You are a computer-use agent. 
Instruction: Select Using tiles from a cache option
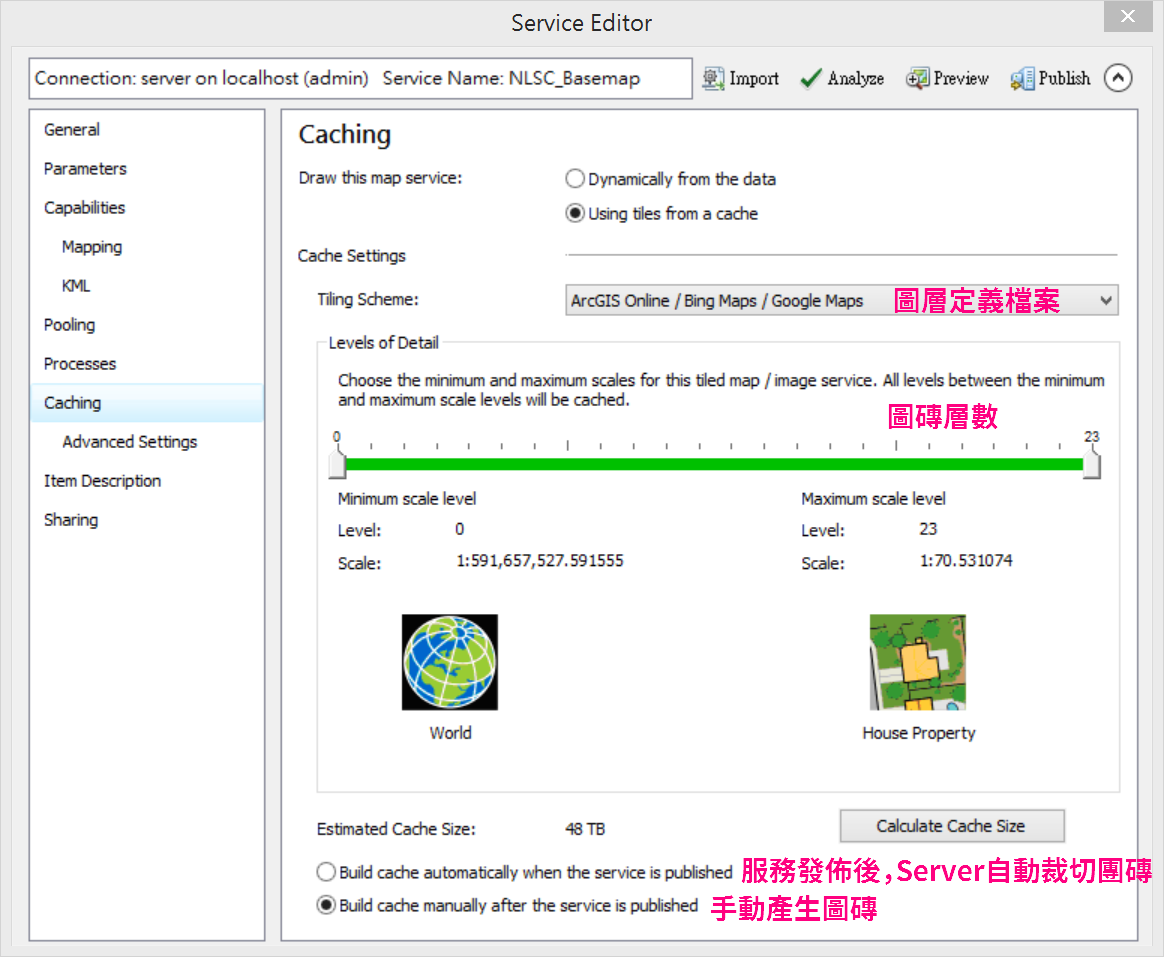coord(575,214)
